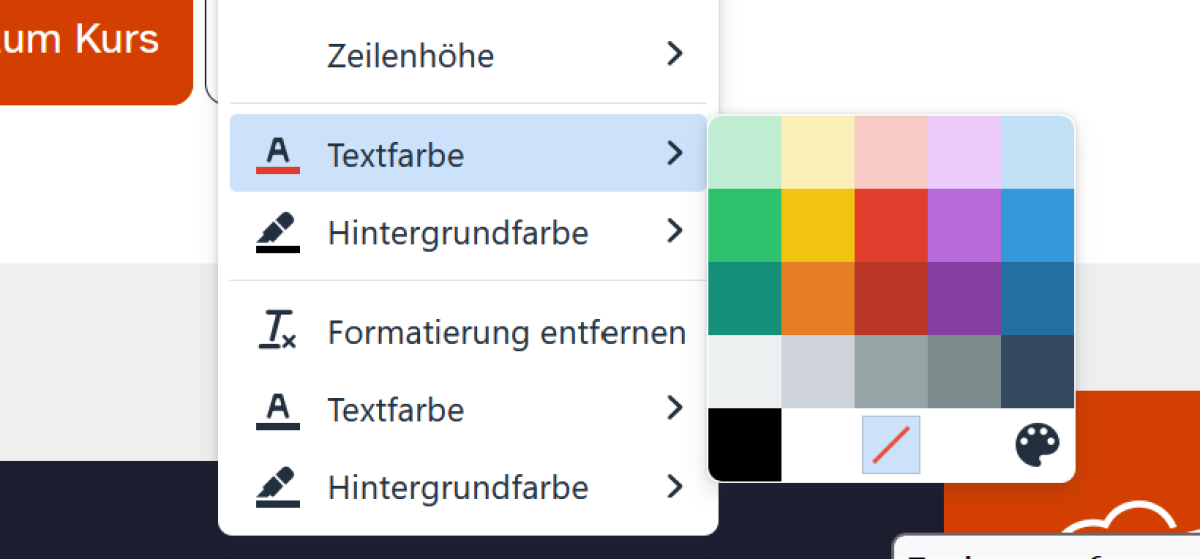Screen dimensions: 1200x559
Task: Open the custom color palette icon
Action: (x=1037, y=445)
